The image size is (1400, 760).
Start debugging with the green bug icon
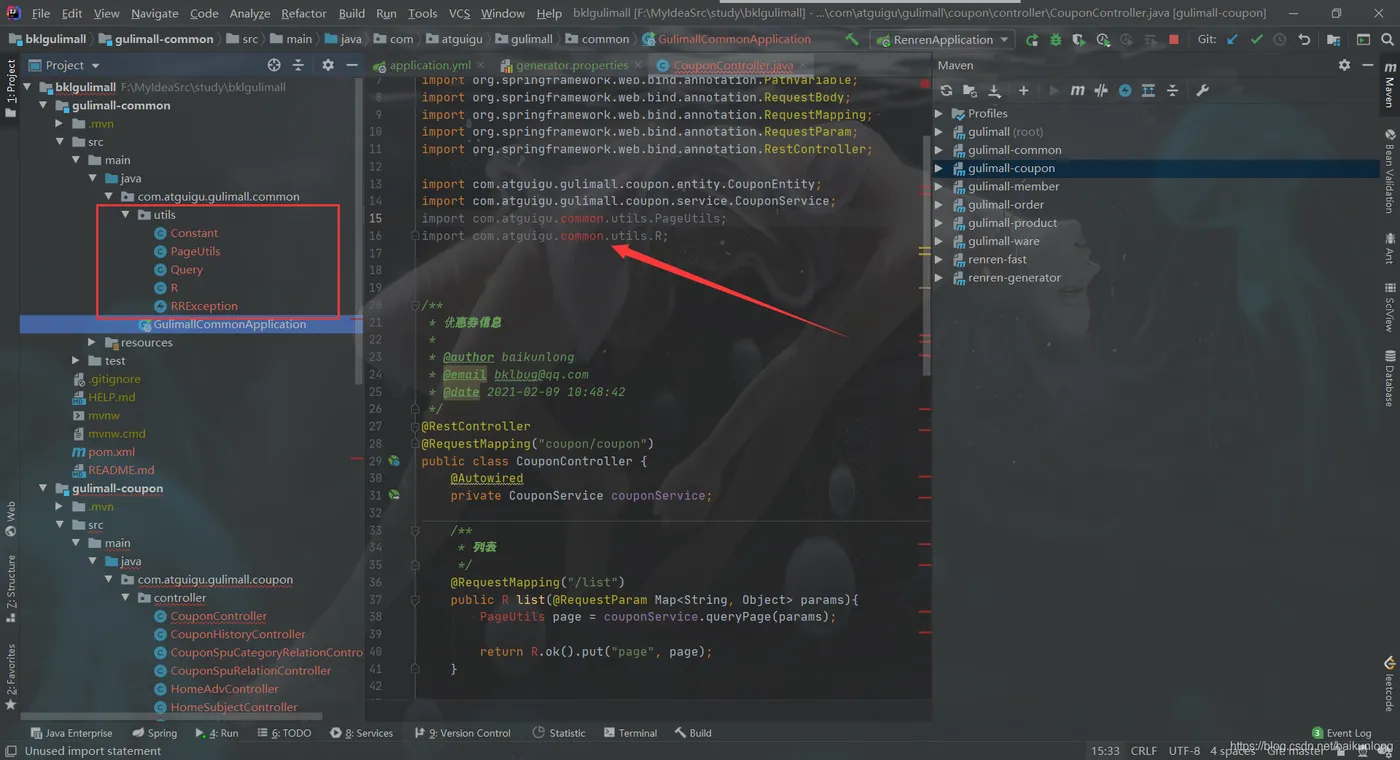(x=1055, y=40)
